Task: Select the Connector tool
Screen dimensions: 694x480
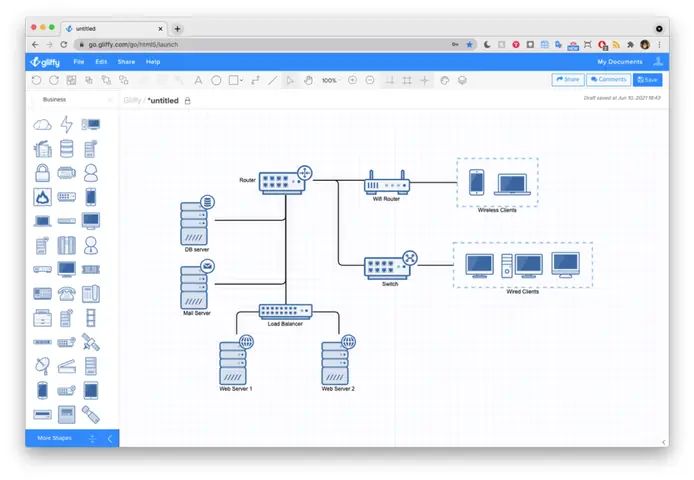Action: pos(255,80)
